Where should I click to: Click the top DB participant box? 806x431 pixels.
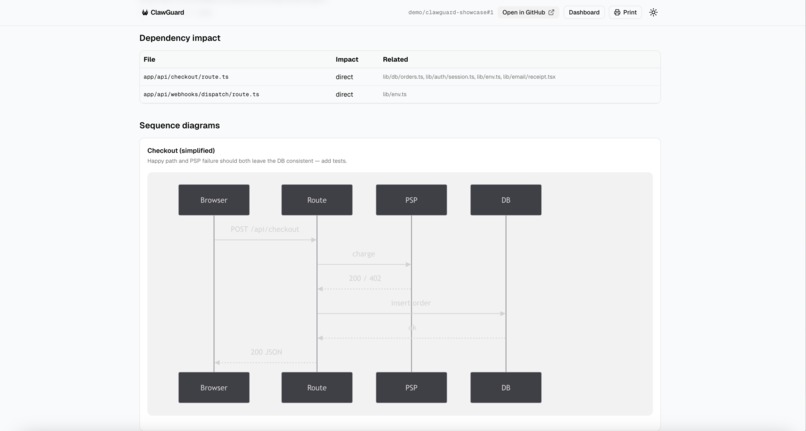pyautogui.click(x=506, y=200)
